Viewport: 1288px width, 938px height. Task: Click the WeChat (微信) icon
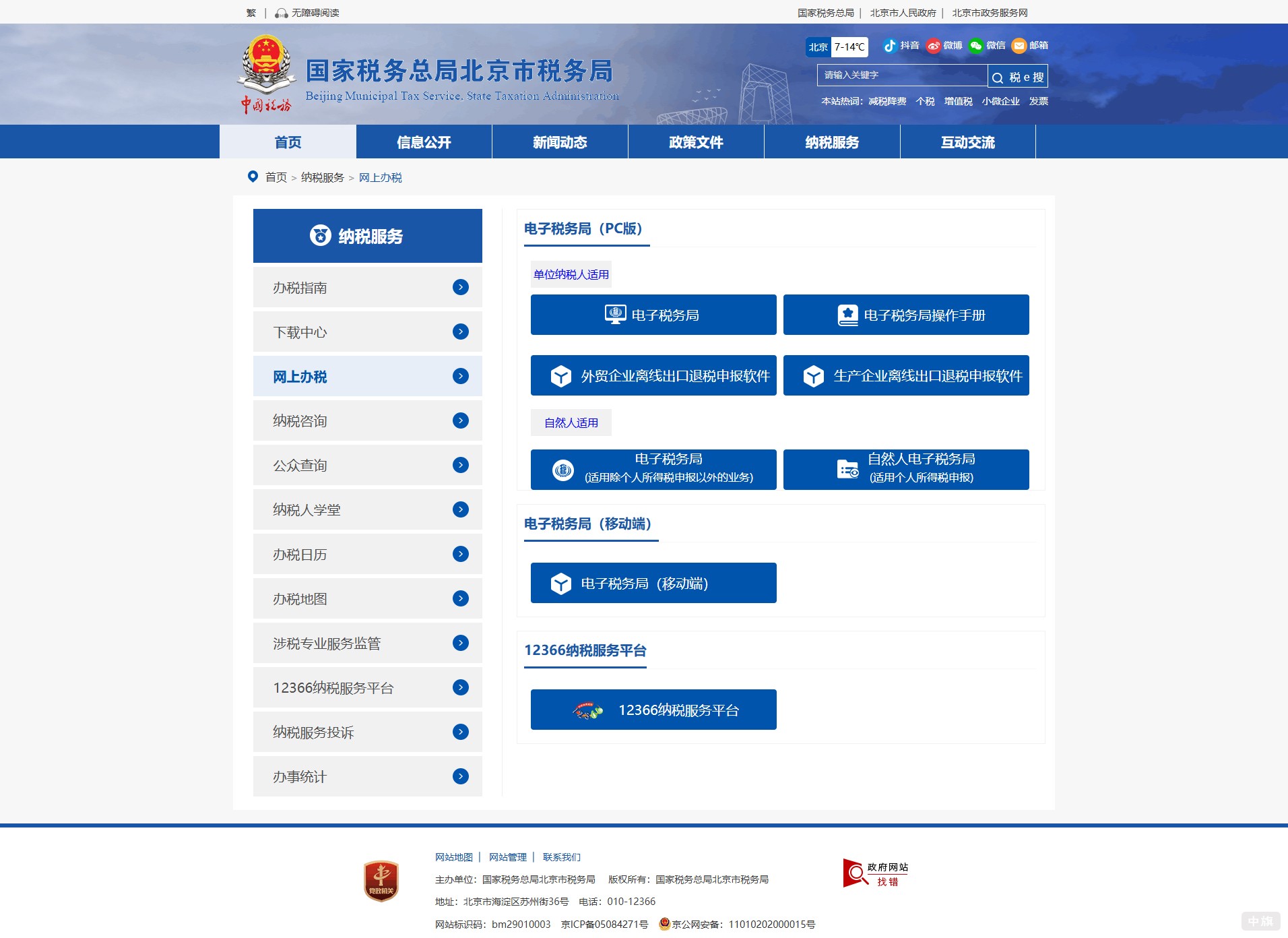click(x=976, y=46)
